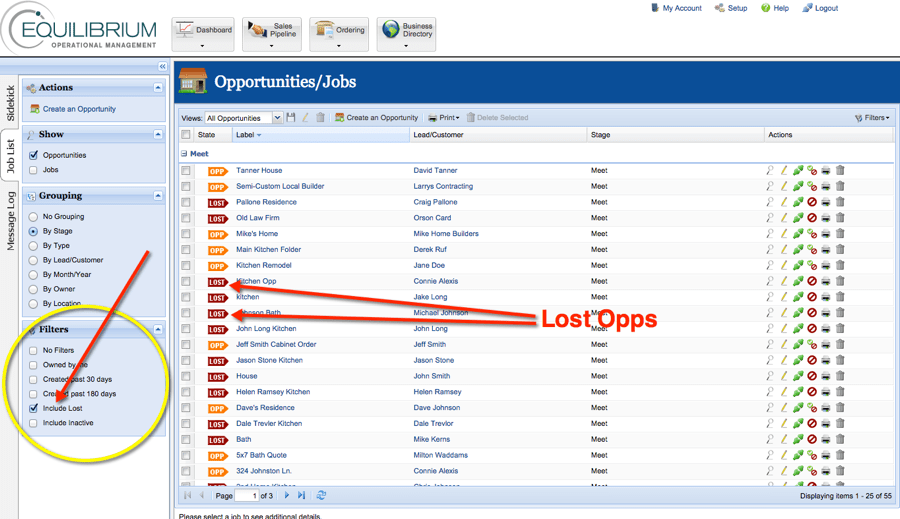View details of Tanner House row
Screen dimensions: 900x519
click(x=770, y=171)
